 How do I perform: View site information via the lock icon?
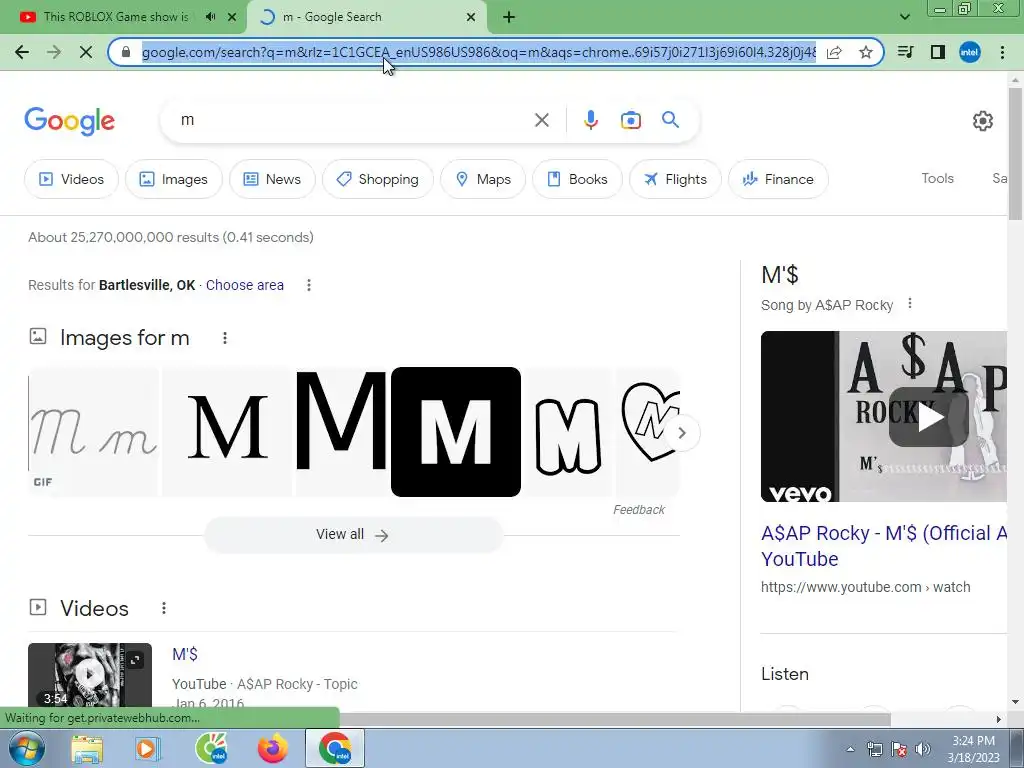(x=126, y=52)
